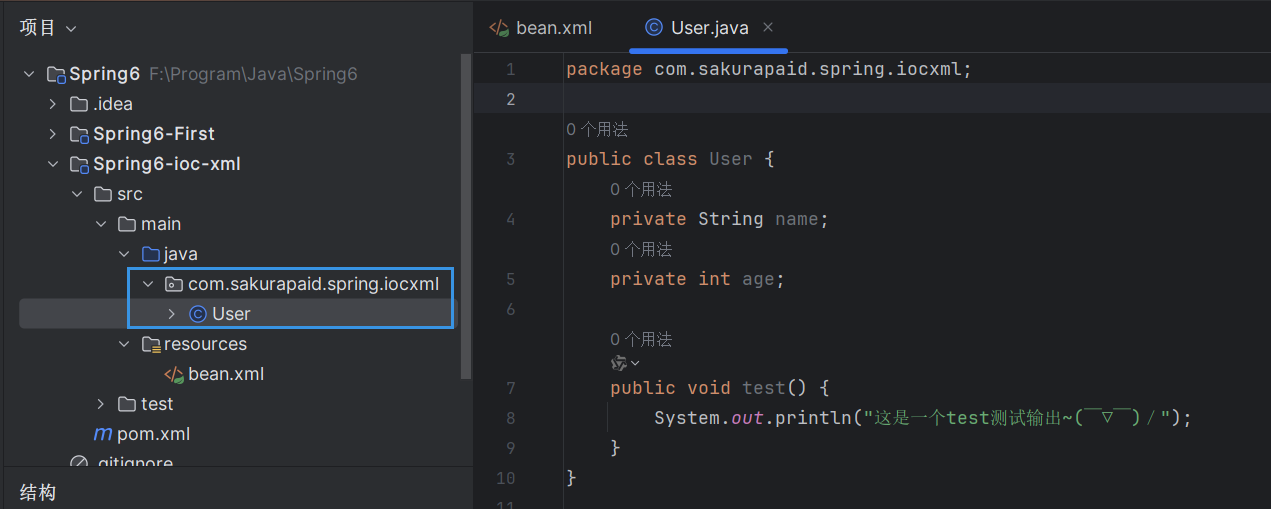Click the inlay author icon above test()
Image resolution: width=1271 pixels, height=509 pixels.
(620, 362)
